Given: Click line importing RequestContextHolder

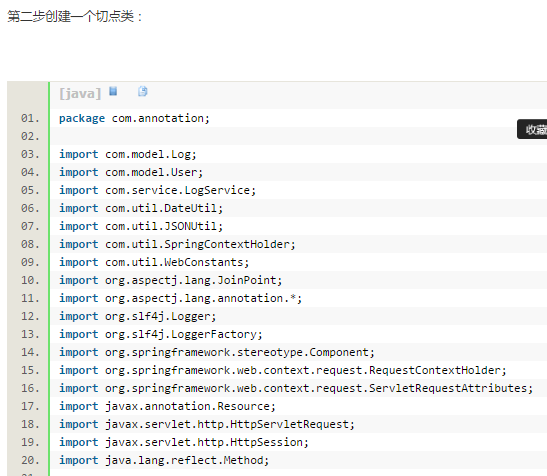Looking at the screenshot, I should 283,370.
